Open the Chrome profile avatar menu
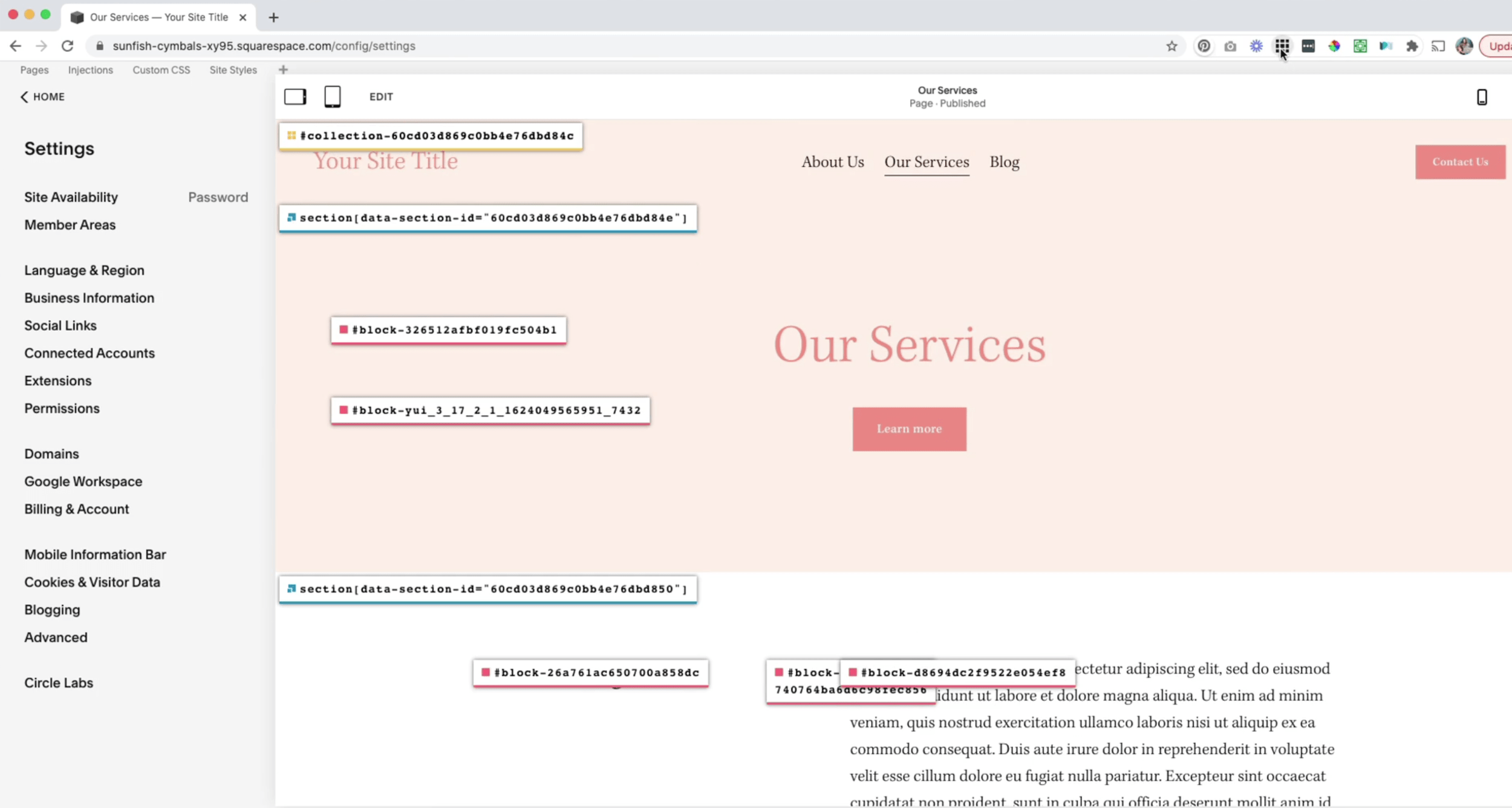1512x808 pixels. point(1464,46)
